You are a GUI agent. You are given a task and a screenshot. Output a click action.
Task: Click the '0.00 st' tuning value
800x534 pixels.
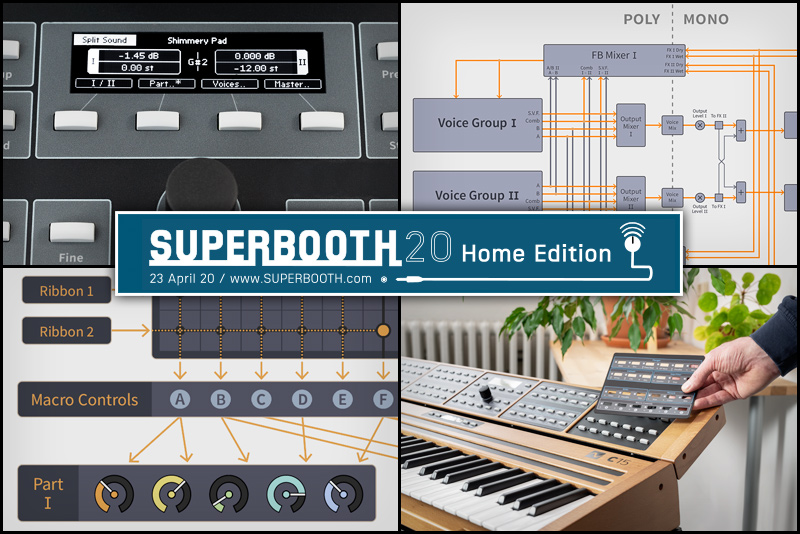point(139,67)
